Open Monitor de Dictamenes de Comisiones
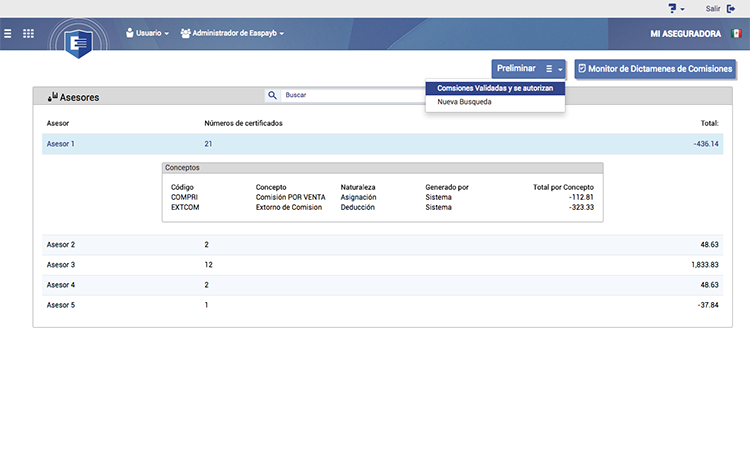The image size is (750, 461). [655, 69]
